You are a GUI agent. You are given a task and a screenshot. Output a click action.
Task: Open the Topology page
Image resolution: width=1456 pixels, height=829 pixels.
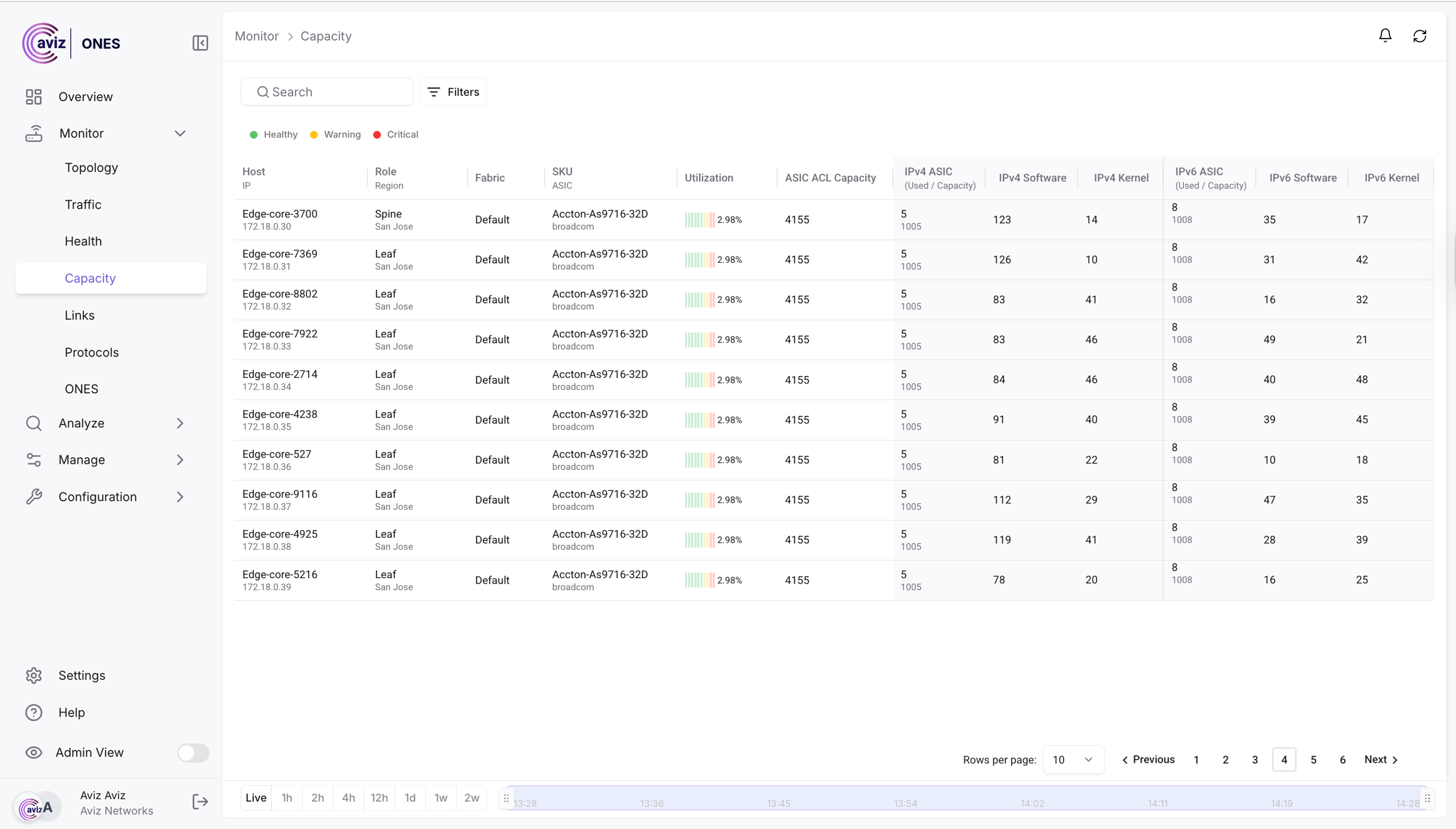(92, 167)
